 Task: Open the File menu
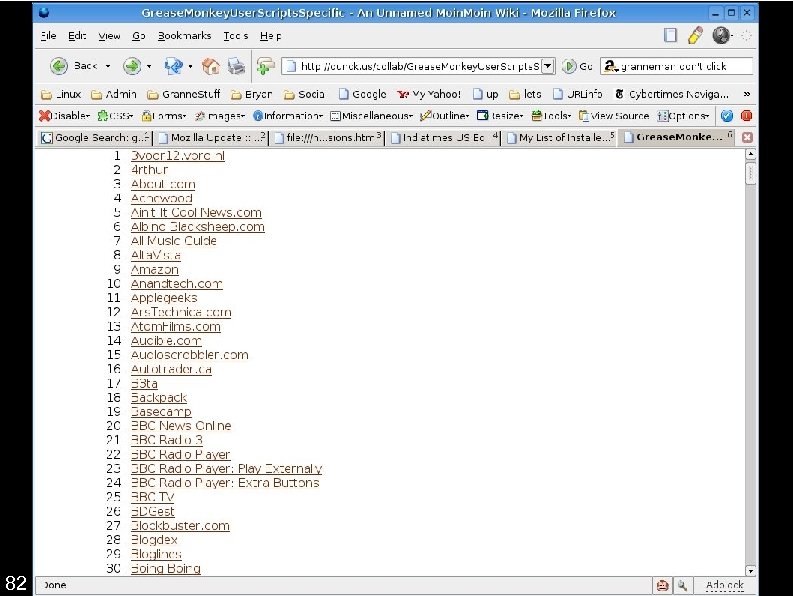48,35
